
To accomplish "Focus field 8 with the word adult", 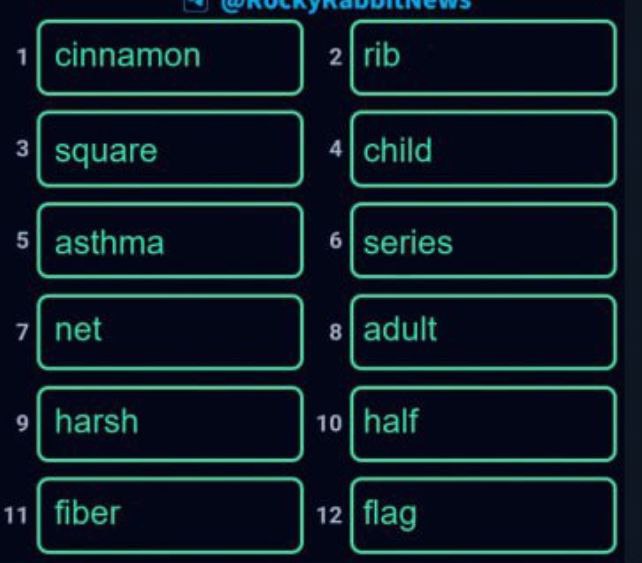I will pyautogui.click(x=483, y=332).
